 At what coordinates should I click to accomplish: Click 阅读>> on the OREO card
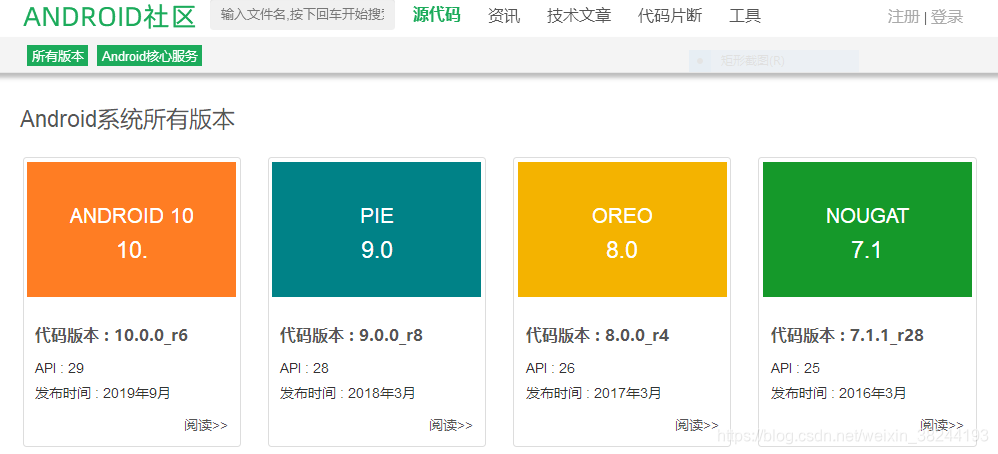[x=697, y=425]
